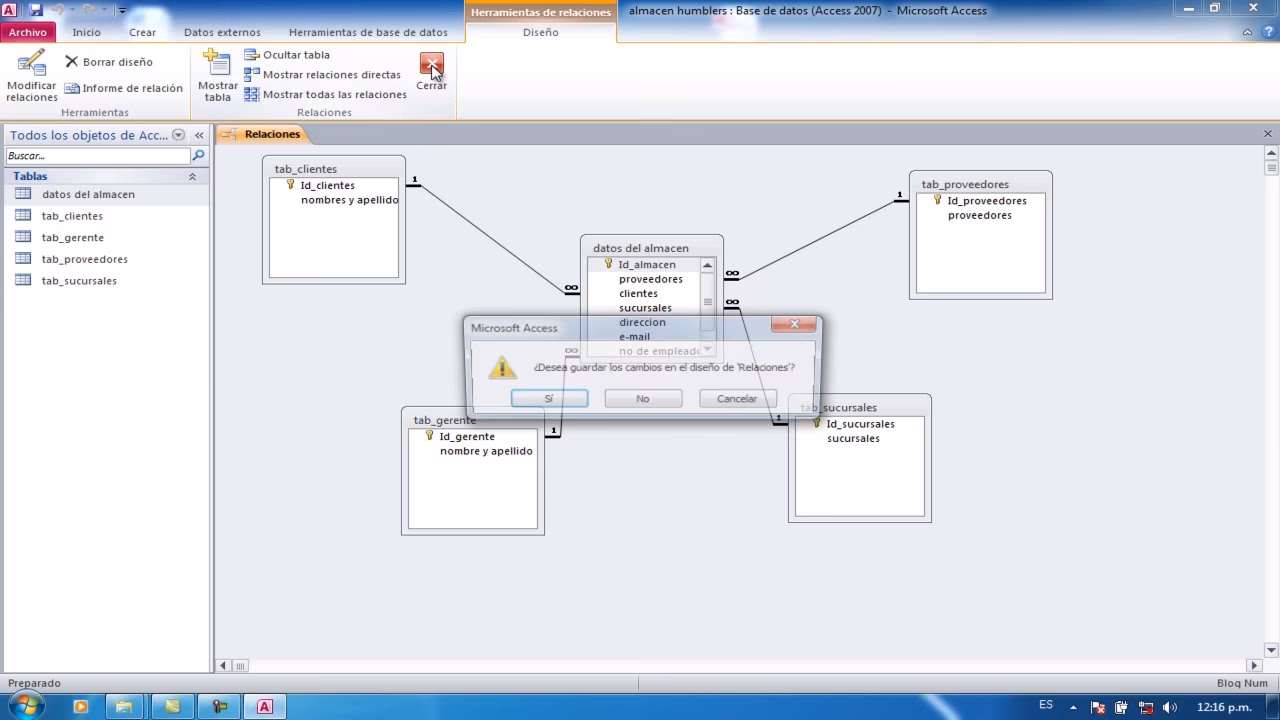Screen dimensions: 1280x720
Task: Click the Redo arrow in Quick Access toolbar
Action: click(90, 10)
